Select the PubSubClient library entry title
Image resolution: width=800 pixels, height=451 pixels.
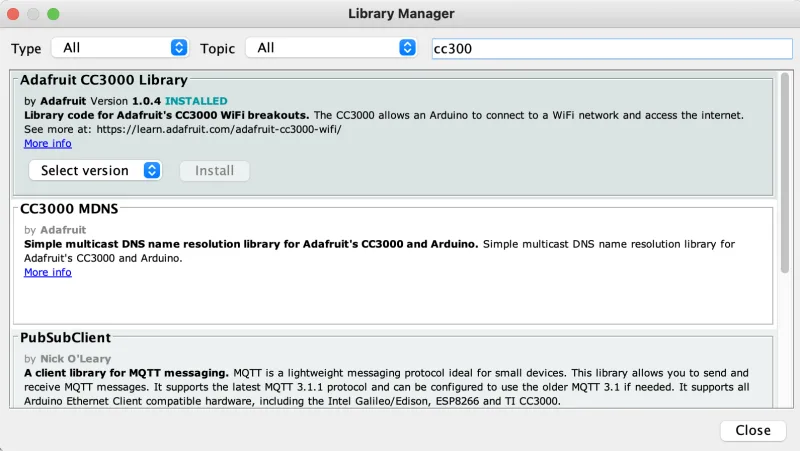tap(65, 338)
